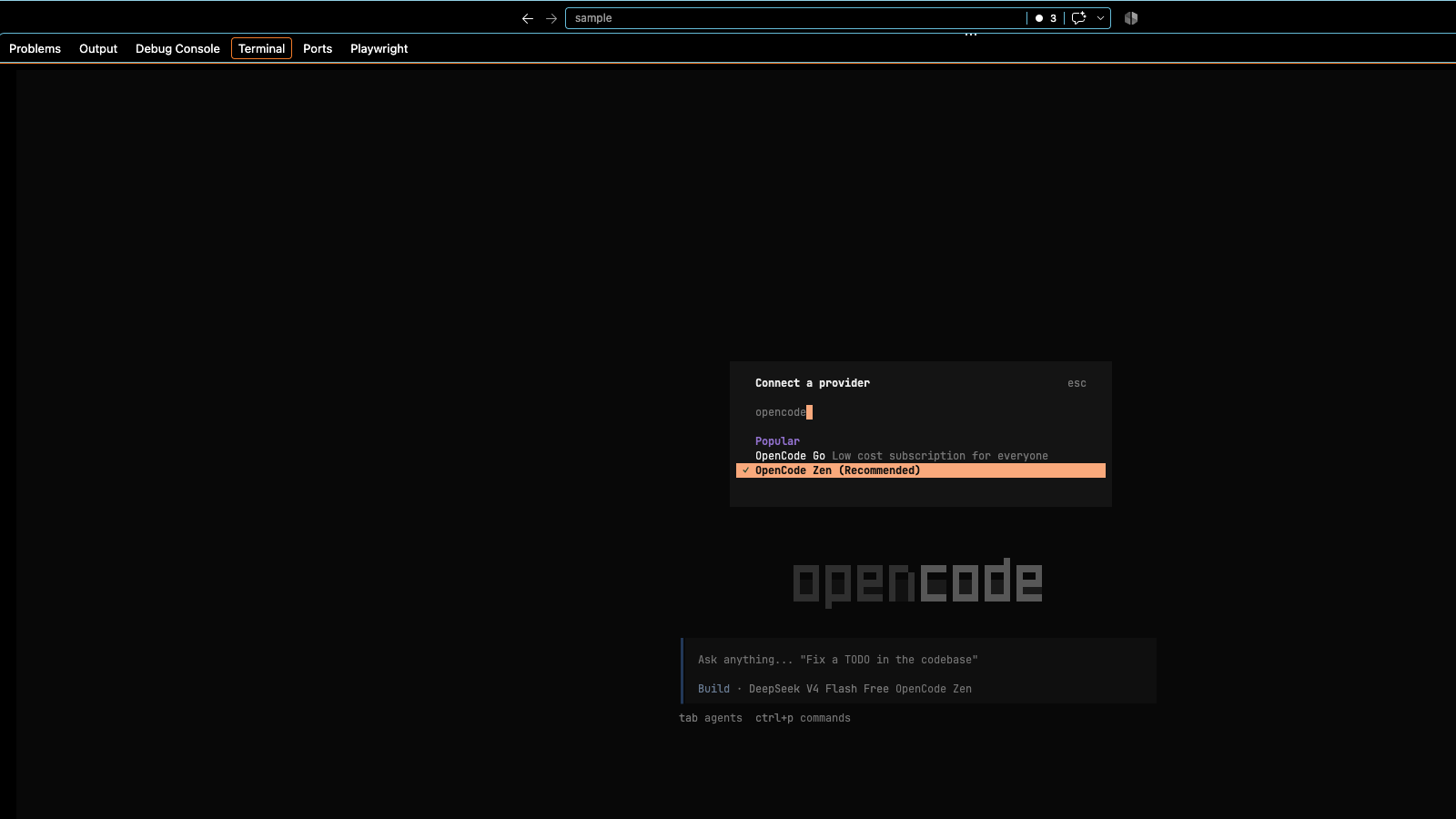Dismiss the provider dialog via esc
Screen dimensions: 1456x819
1077,383
